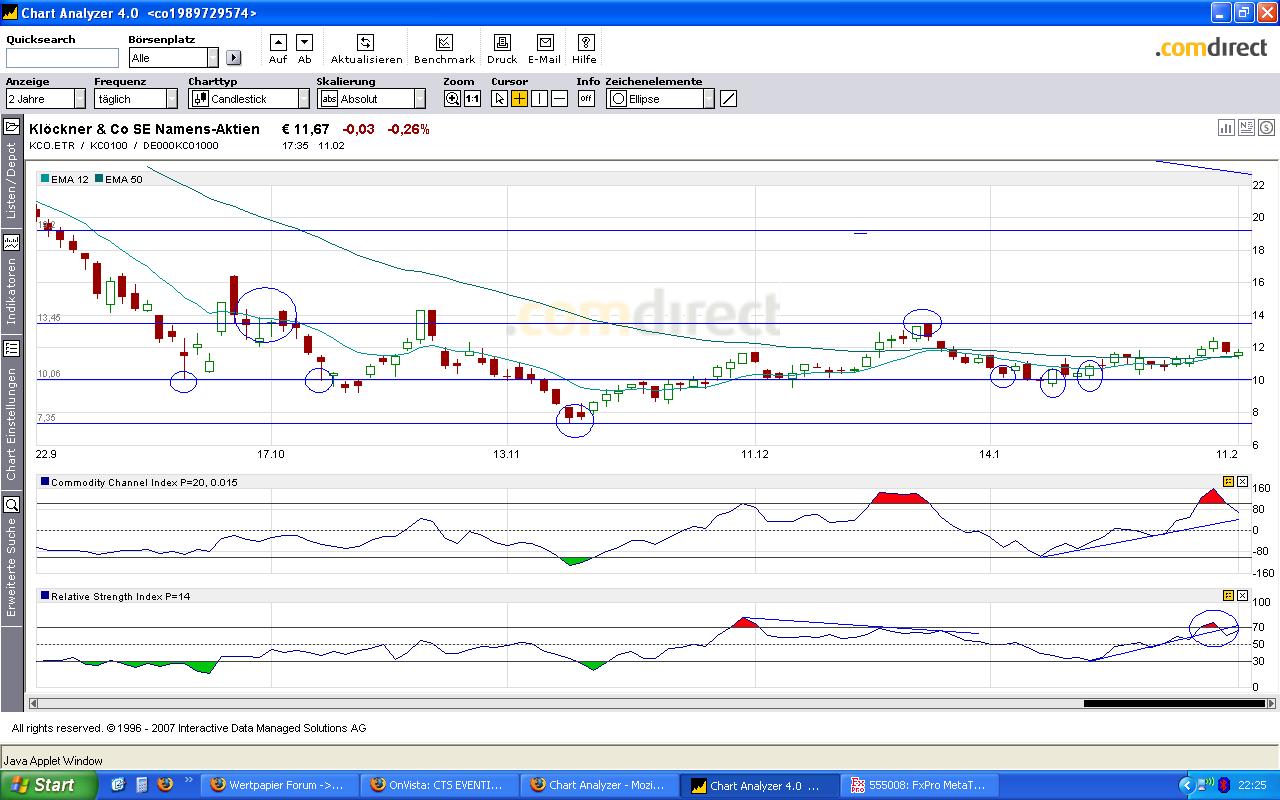Screen dimensions: 1280x800
Task: Refresh chart with the Aktualisieren icon
Action: [366, 42]
